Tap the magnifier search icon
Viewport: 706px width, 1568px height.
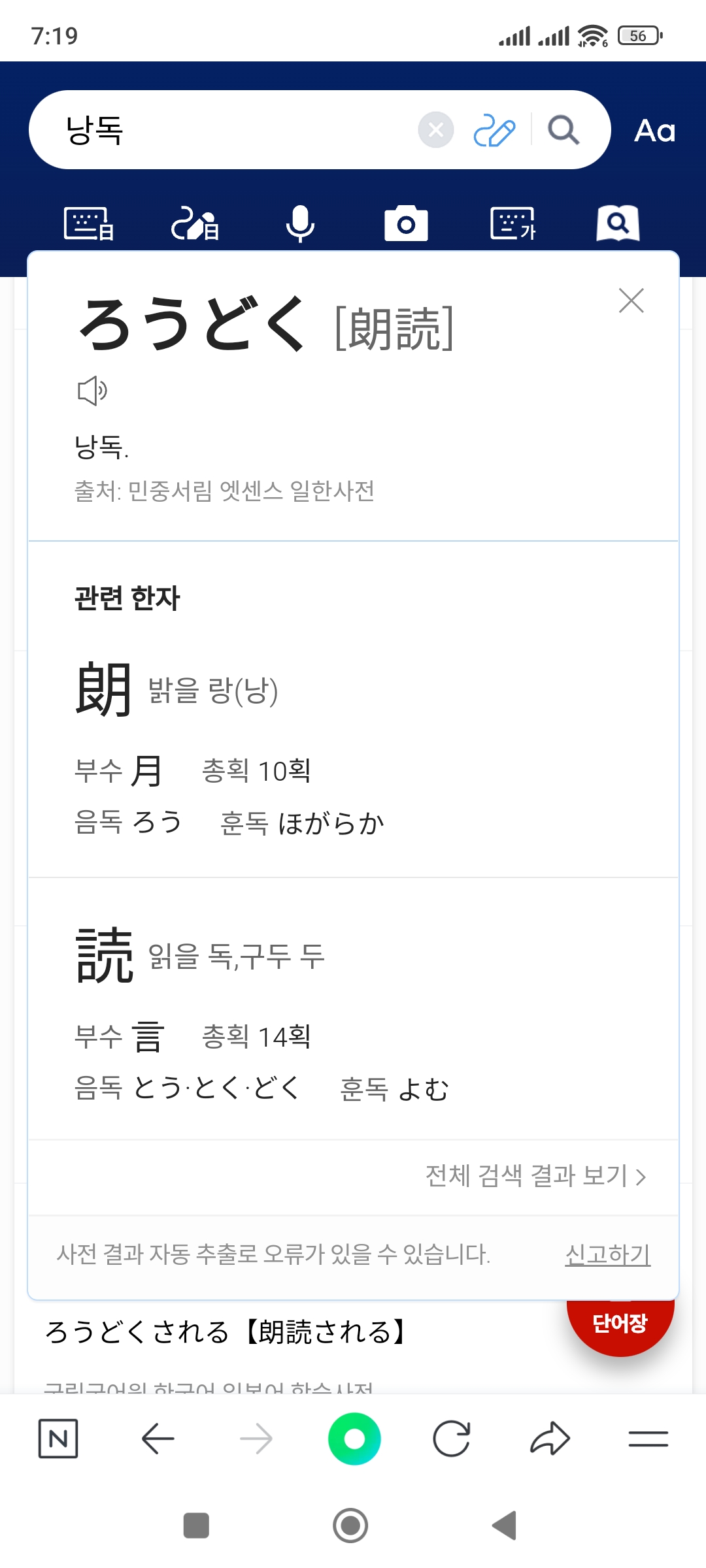coord(563,130)
